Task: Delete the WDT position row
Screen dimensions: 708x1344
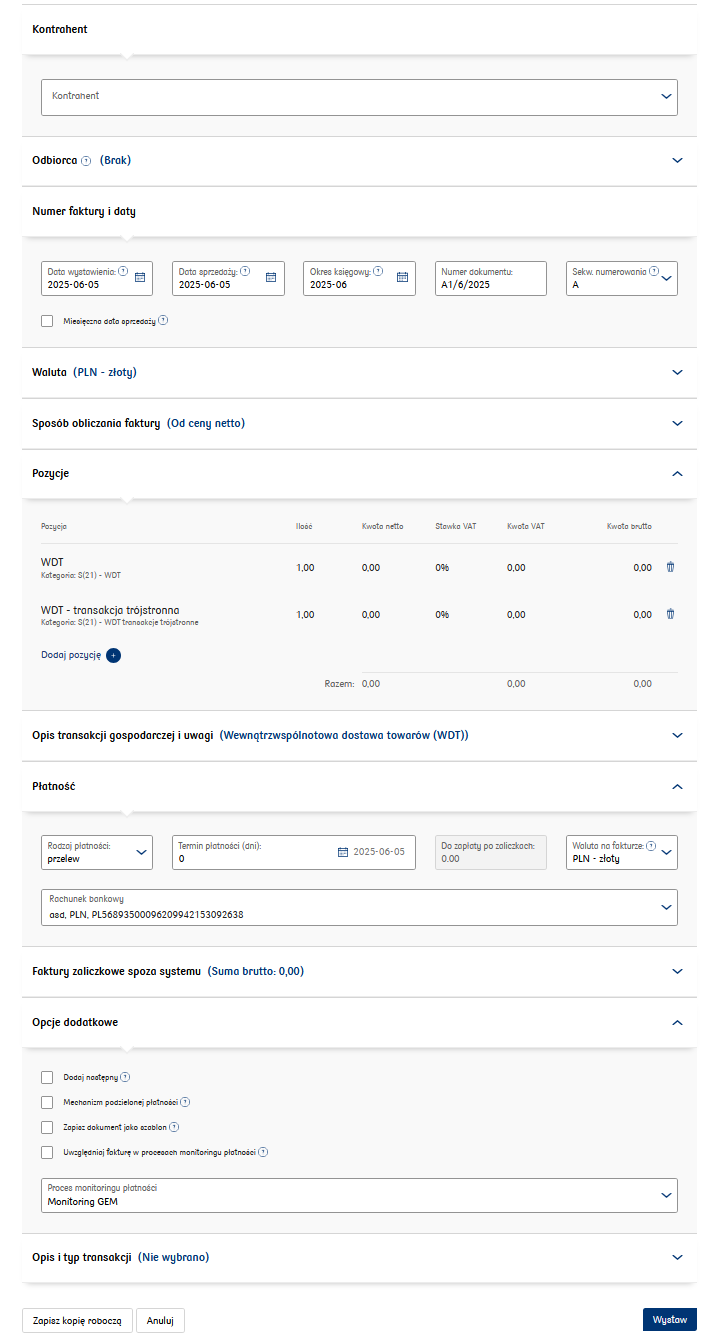Action: (670, 567)
